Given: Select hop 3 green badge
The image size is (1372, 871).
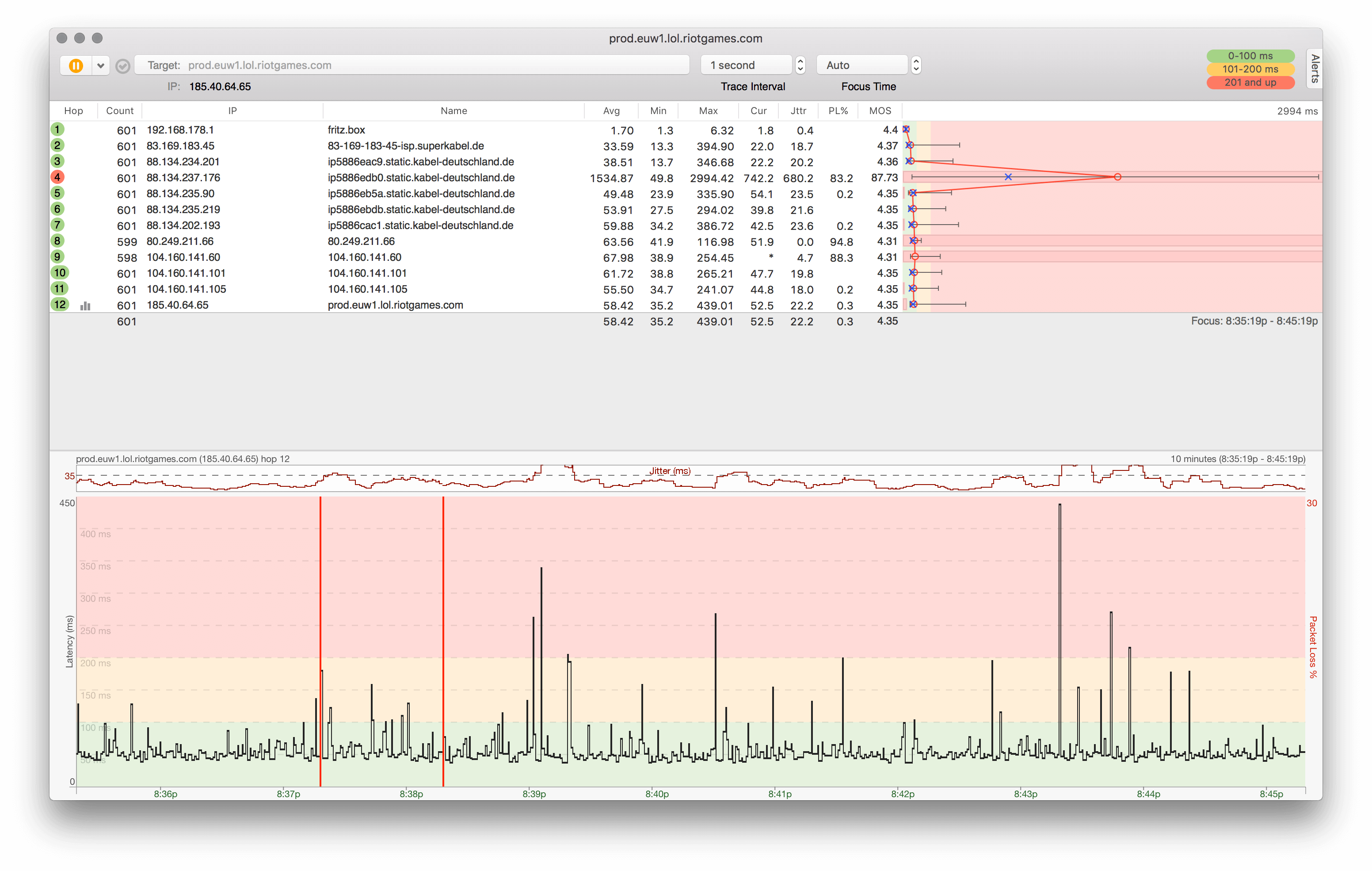Looking at the screenshot, I should click(57, 161).
